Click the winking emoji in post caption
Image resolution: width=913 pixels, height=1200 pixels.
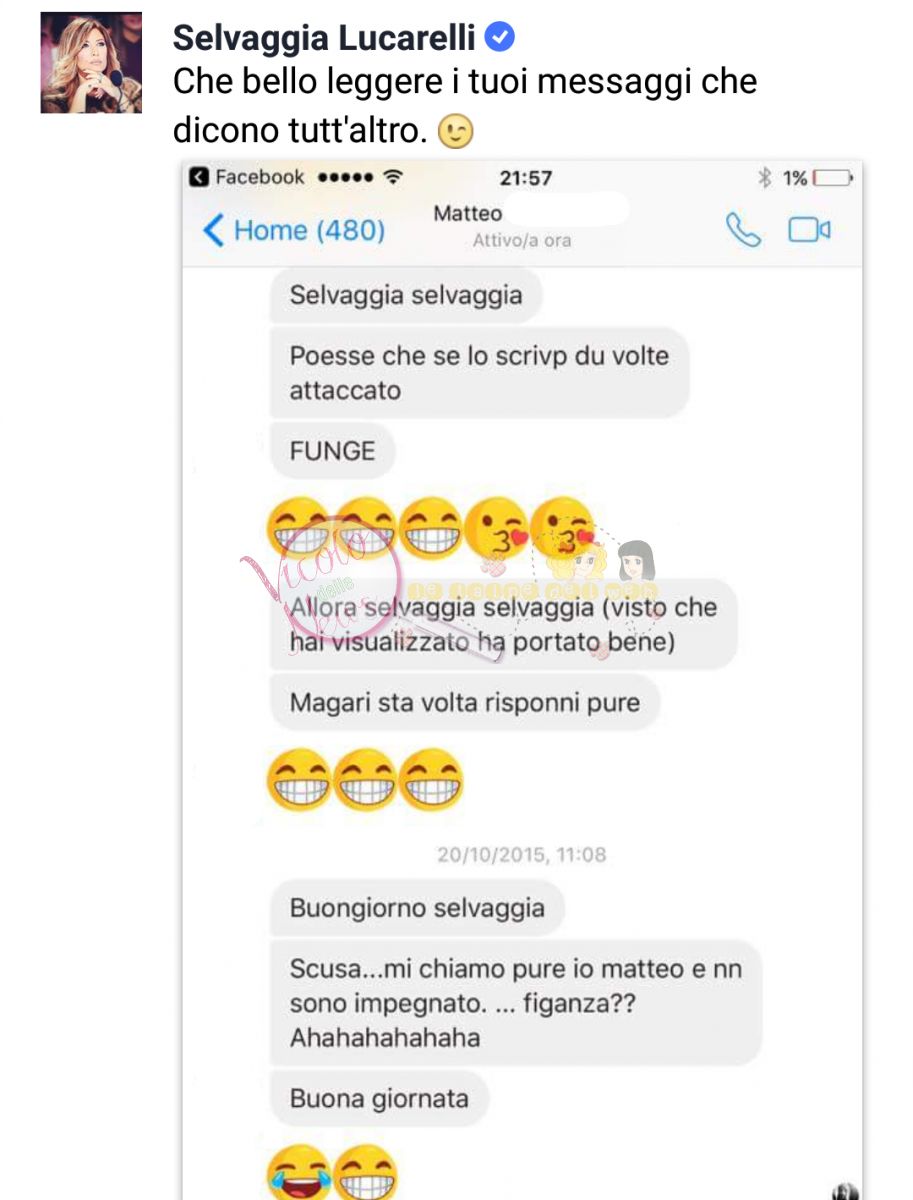pos(456,133)
